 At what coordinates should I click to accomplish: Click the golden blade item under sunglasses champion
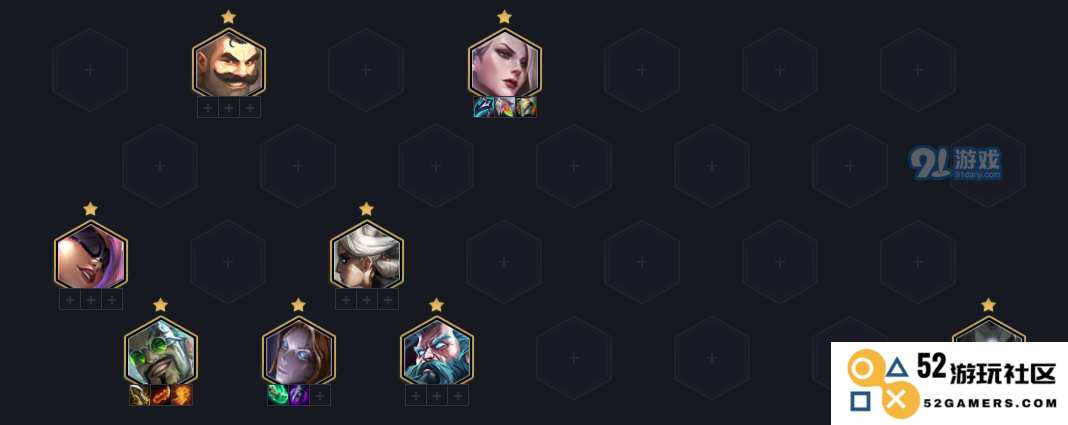tap(140, 395)
